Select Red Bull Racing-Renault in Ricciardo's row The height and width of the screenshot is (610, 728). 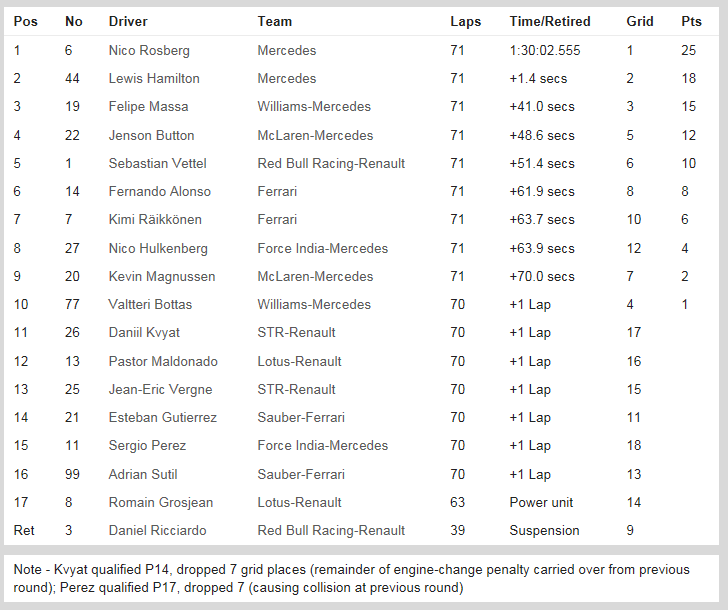point(331,530)
